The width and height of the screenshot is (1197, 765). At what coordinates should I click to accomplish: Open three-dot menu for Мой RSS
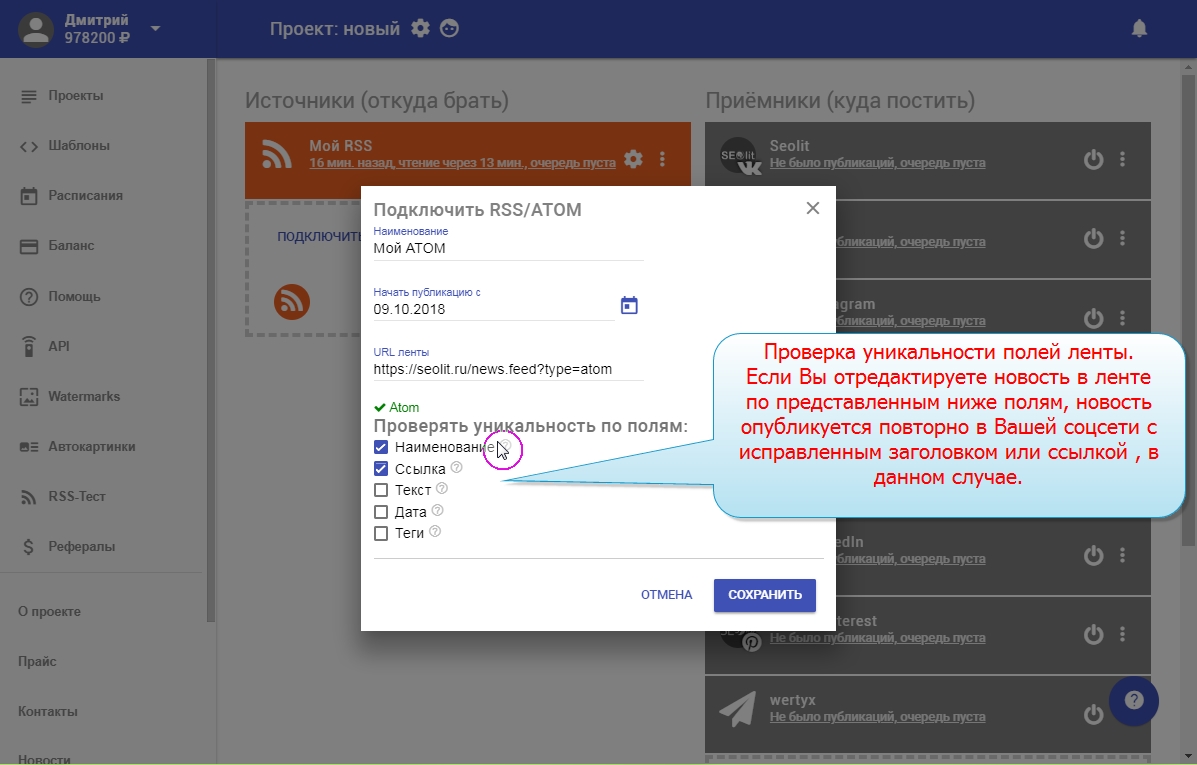click(x=662, y=159)
